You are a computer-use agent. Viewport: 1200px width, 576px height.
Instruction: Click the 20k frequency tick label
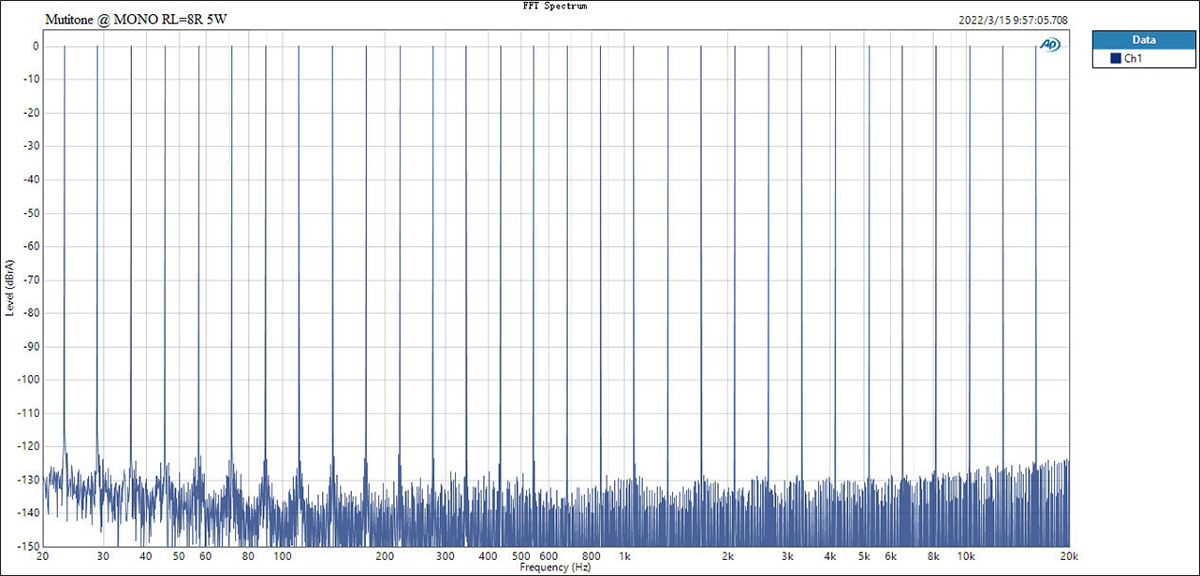coord(1069,556)
